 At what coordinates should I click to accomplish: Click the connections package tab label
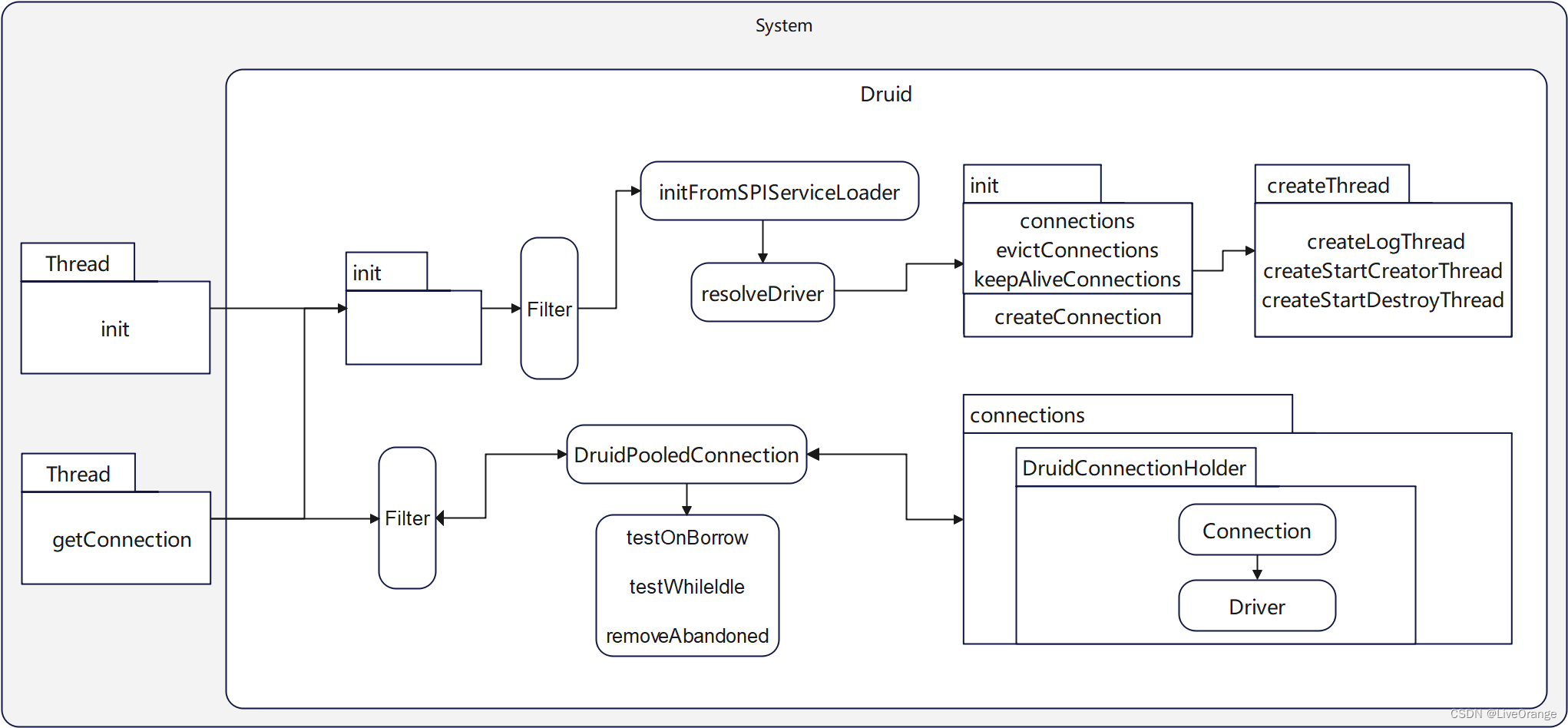1027,415
